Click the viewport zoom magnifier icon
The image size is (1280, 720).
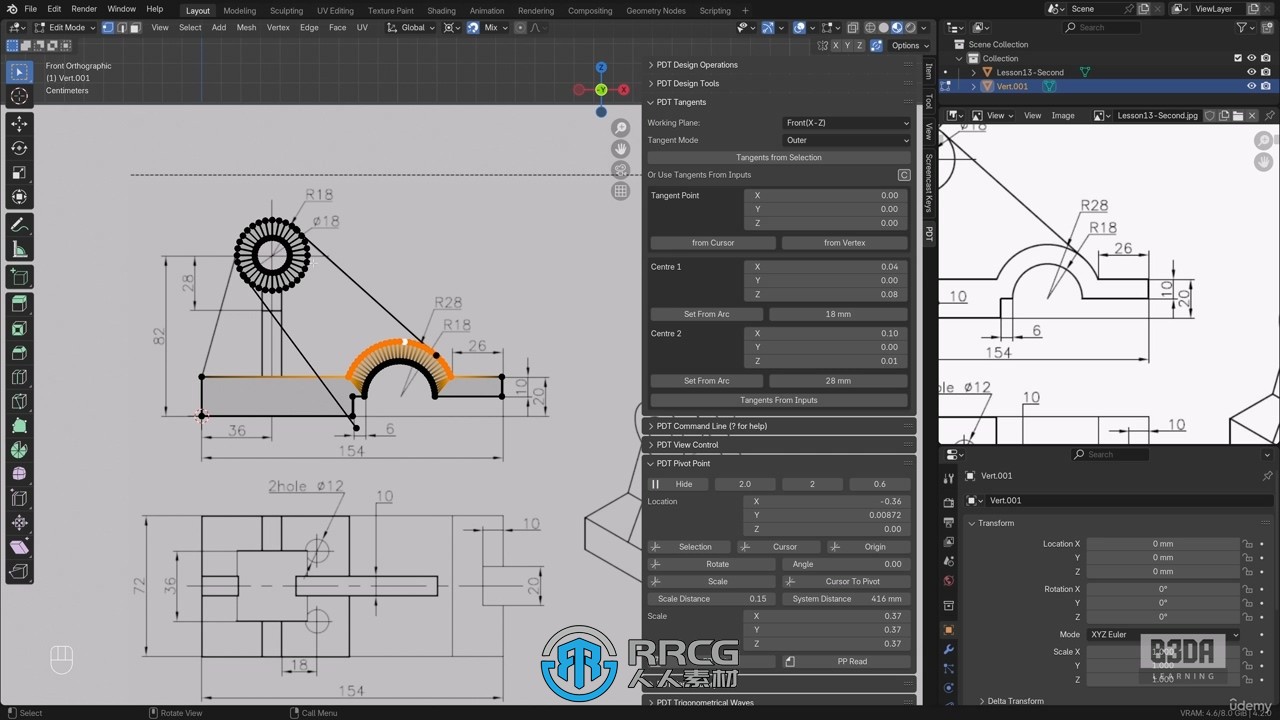621,128
